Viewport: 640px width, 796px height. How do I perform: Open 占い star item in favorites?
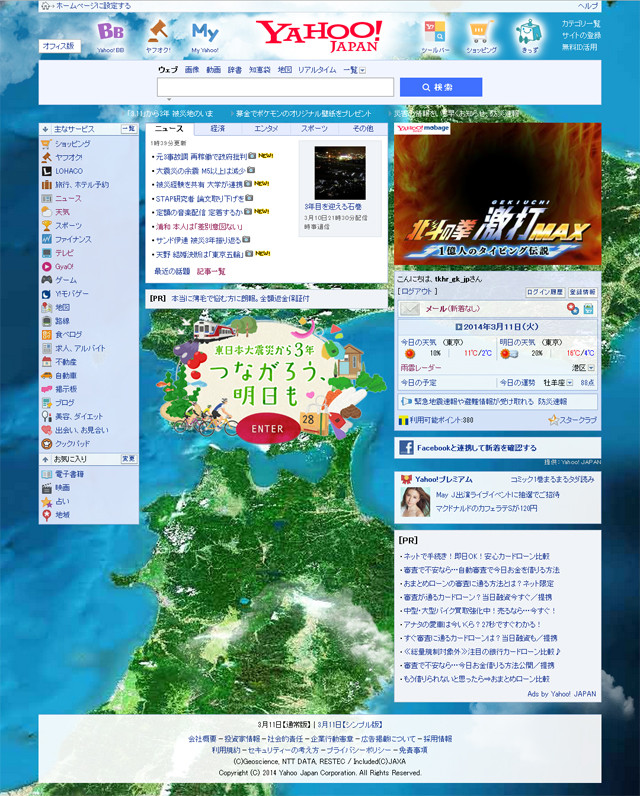click(62, 502)
